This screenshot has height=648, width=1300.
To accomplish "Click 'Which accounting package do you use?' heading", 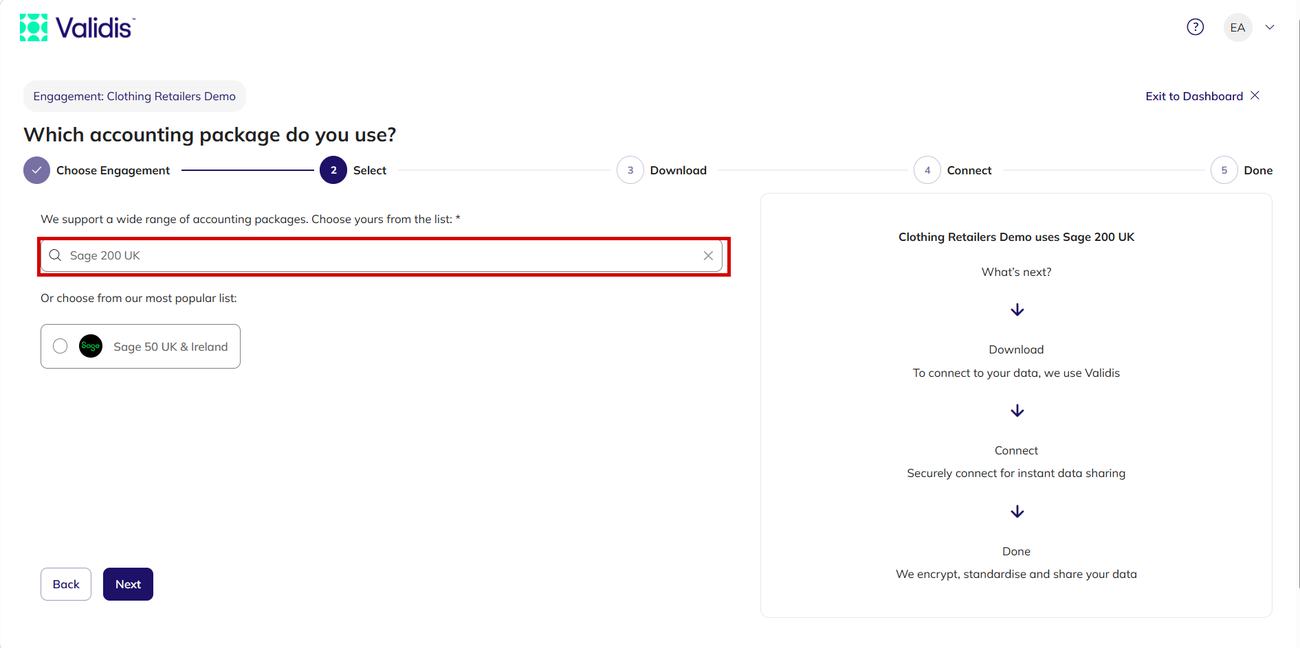I will click(x=210, y=134).
